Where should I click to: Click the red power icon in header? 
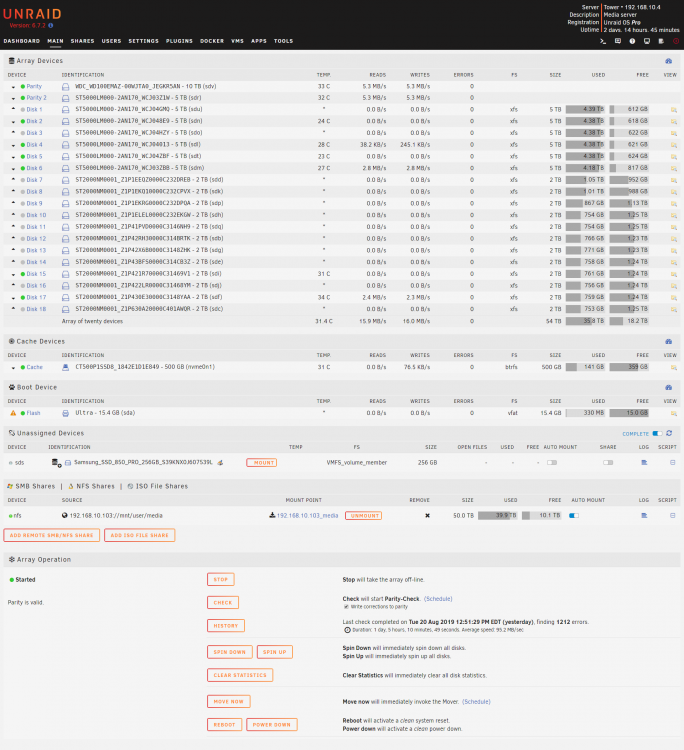pos(676,41)
